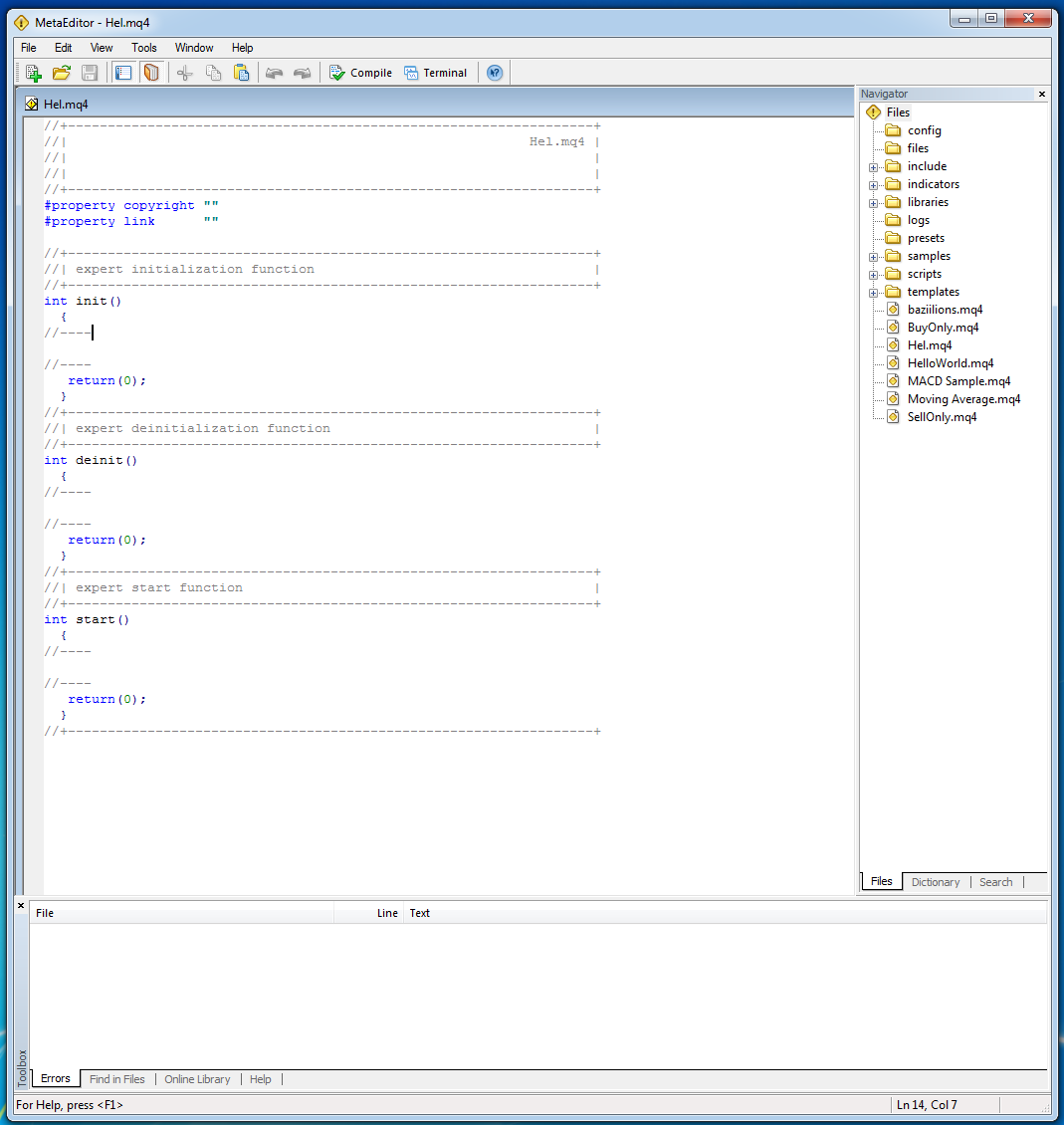The image size is (1064, 1125).
Task: Select MACD Sample.mq4 in the file list
Action: pos(958,381)
